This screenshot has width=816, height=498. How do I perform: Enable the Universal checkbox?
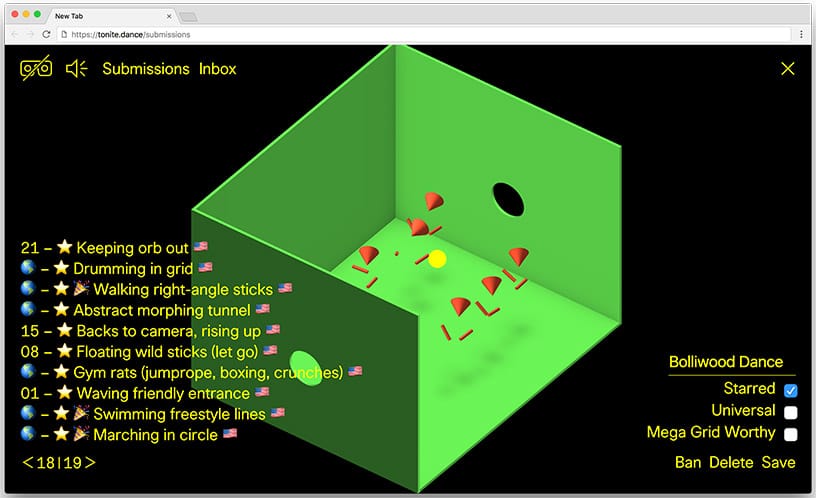(791, 412)
